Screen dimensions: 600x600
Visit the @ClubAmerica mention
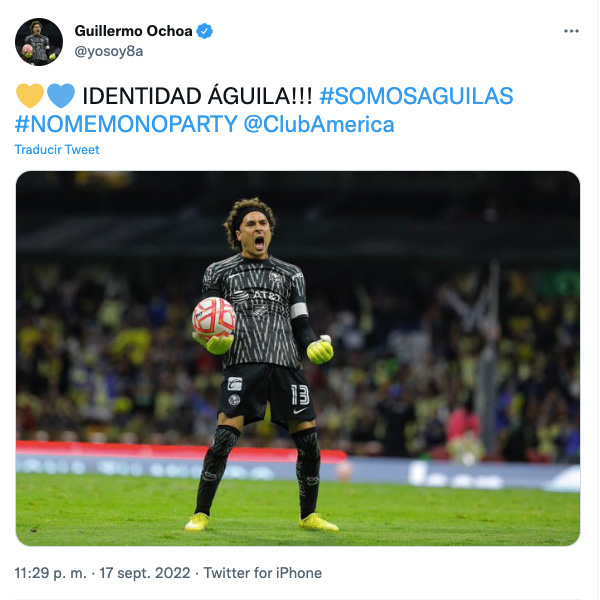point(319,124)
